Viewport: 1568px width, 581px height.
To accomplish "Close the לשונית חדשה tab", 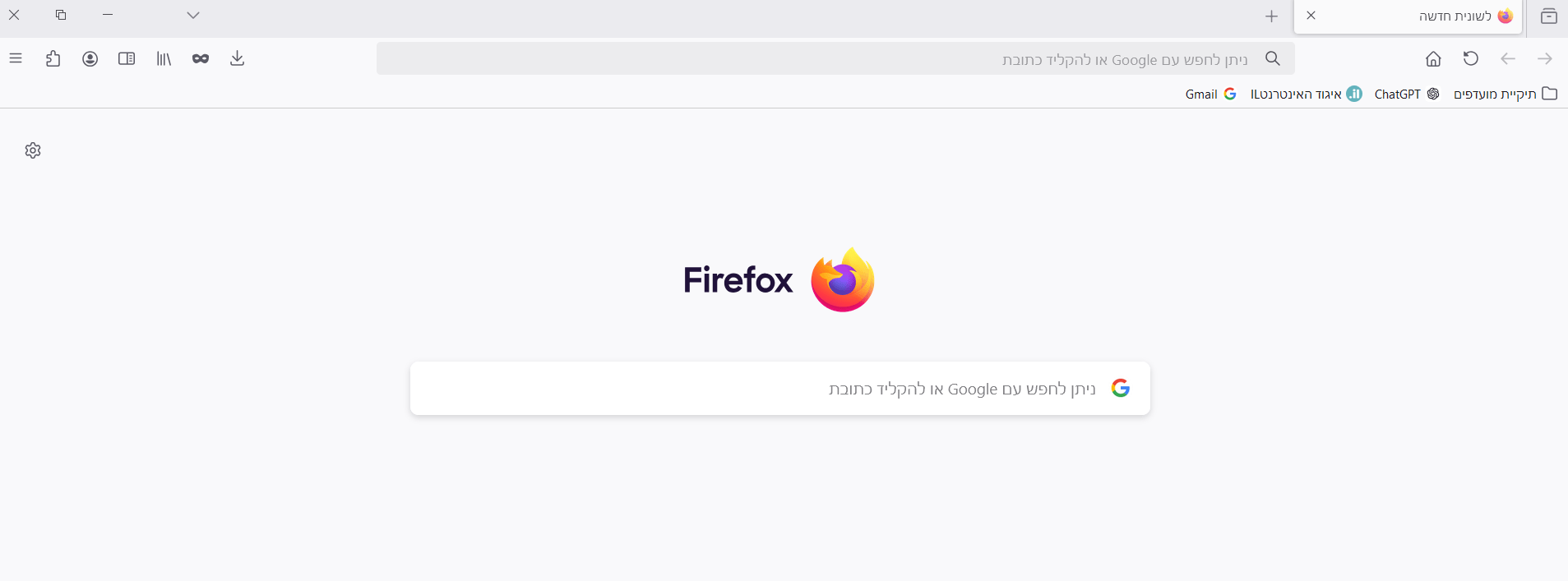I will 1311,16.
